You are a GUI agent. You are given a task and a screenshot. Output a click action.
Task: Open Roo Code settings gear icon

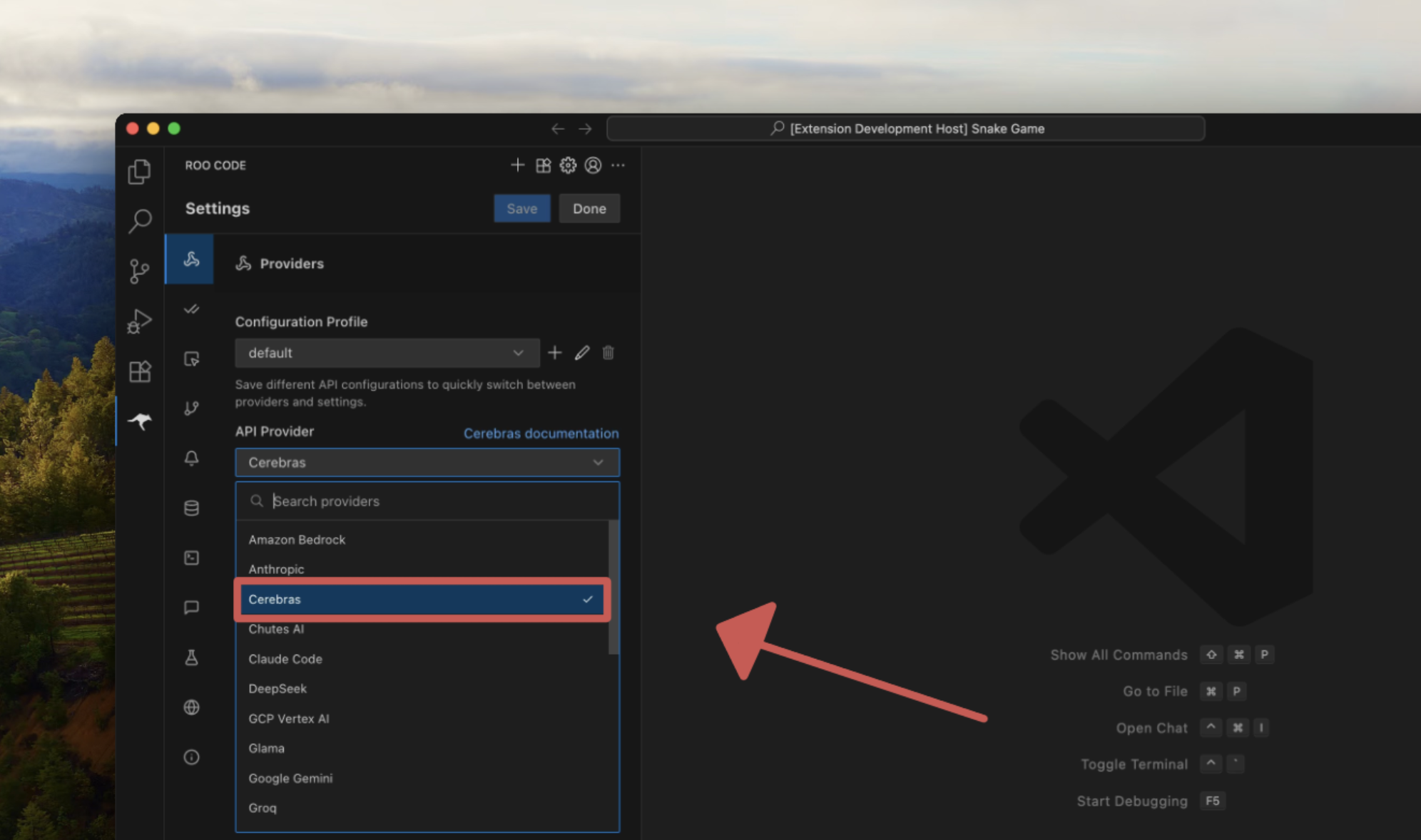pos(568,165)
